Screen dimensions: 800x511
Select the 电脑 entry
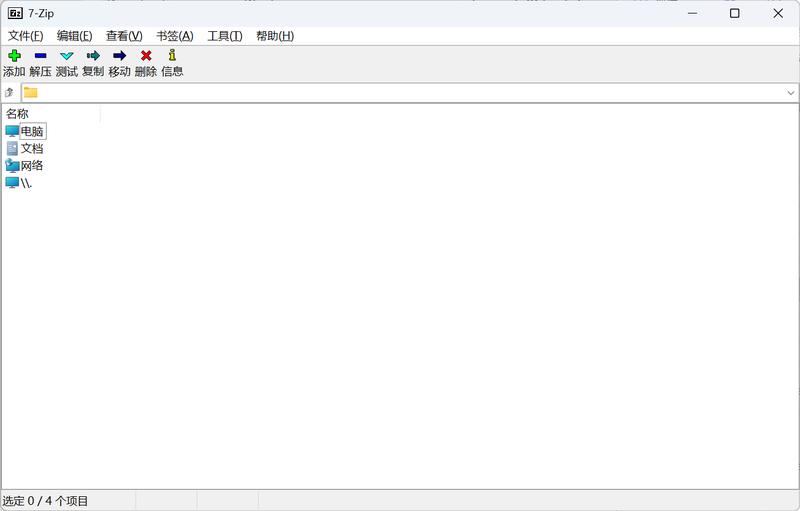32,132
